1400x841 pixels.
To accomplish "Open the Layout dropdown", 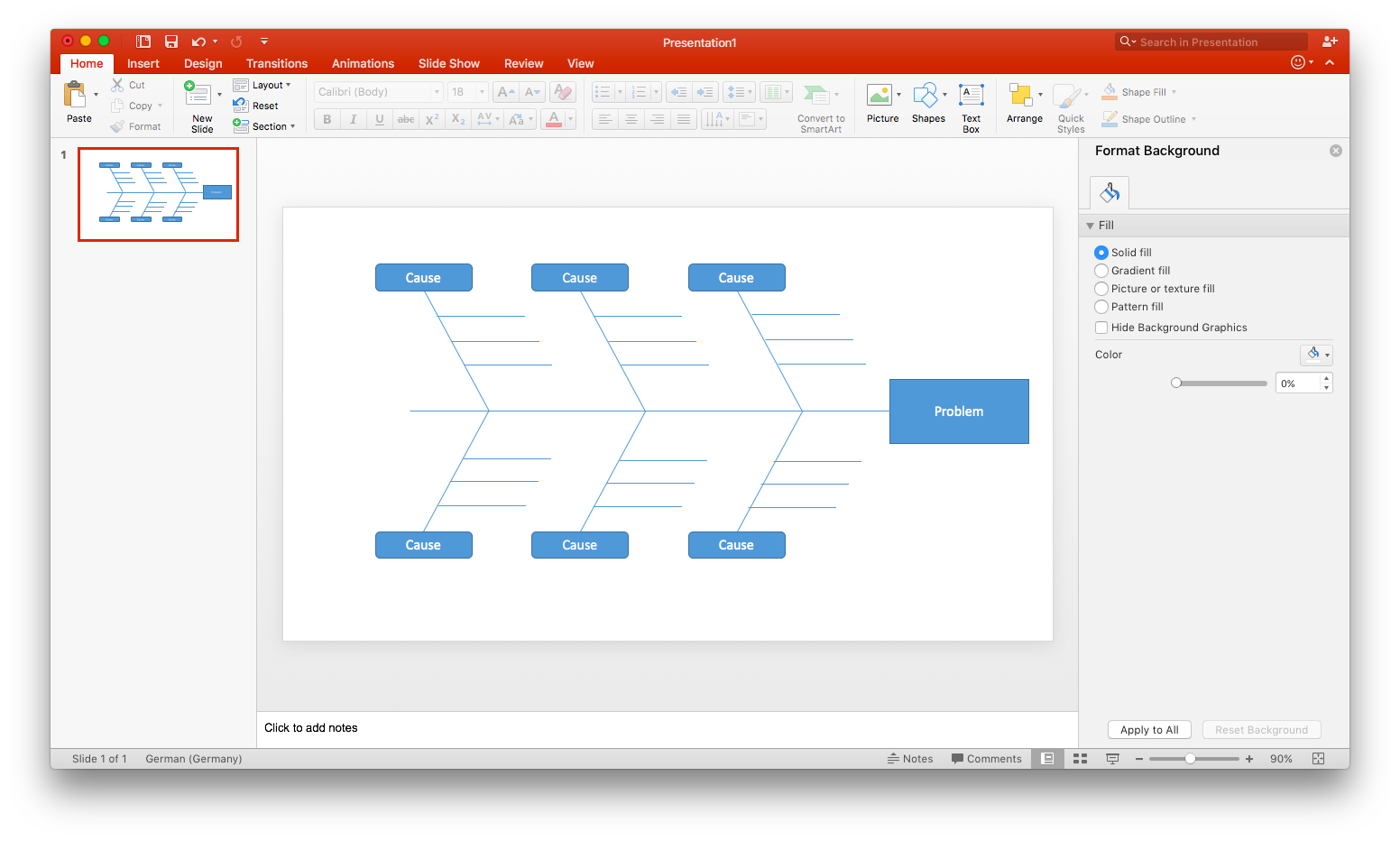I will tap(264, 85).
